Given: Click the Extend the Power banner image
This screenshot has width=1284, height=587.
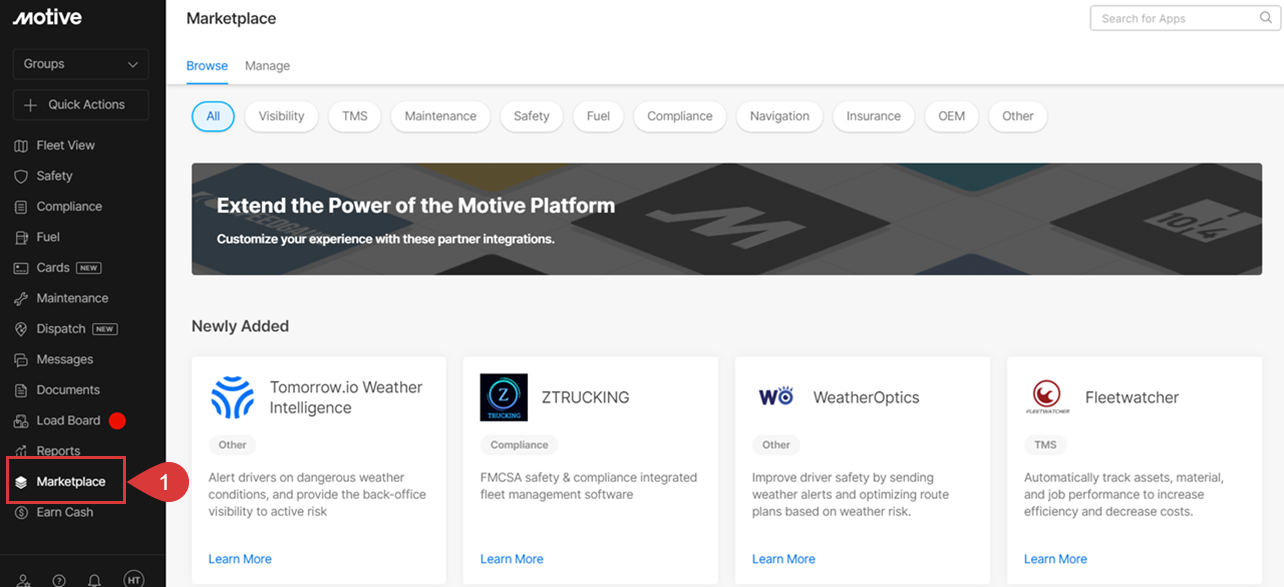Looking at the screenshot, I should click(727, 219).
